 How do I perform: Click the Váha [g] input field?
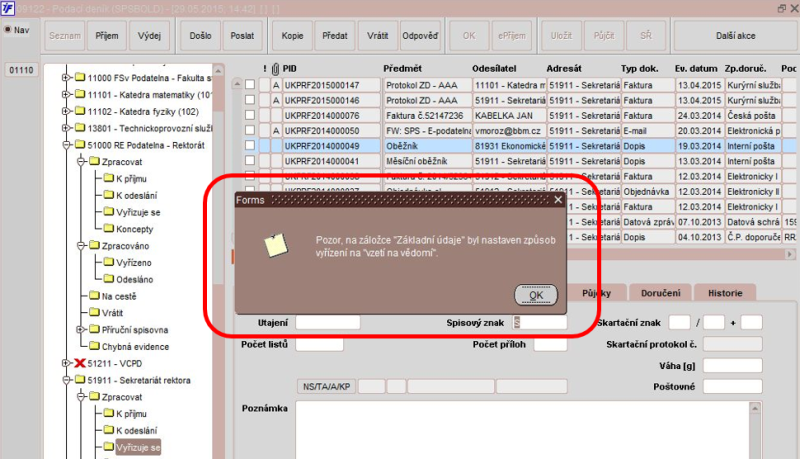click(733, 365)
